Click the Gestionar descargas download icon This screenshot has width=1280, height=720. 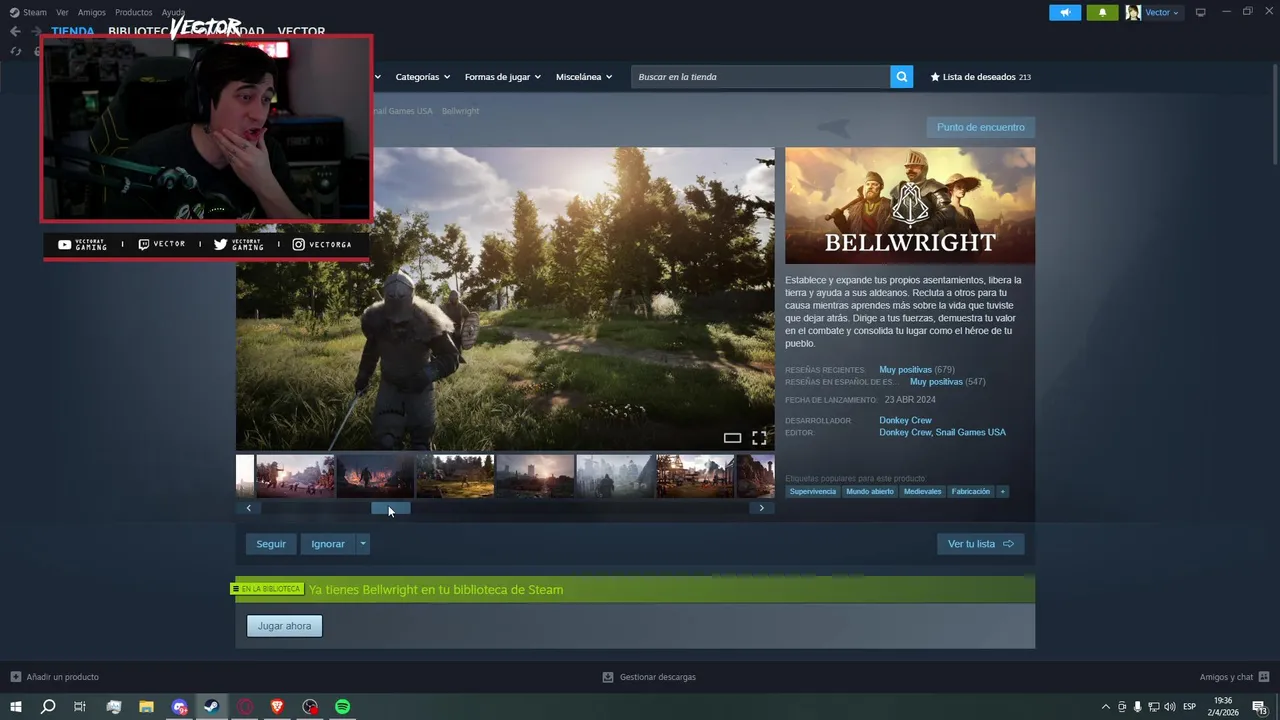click(607, 677)
